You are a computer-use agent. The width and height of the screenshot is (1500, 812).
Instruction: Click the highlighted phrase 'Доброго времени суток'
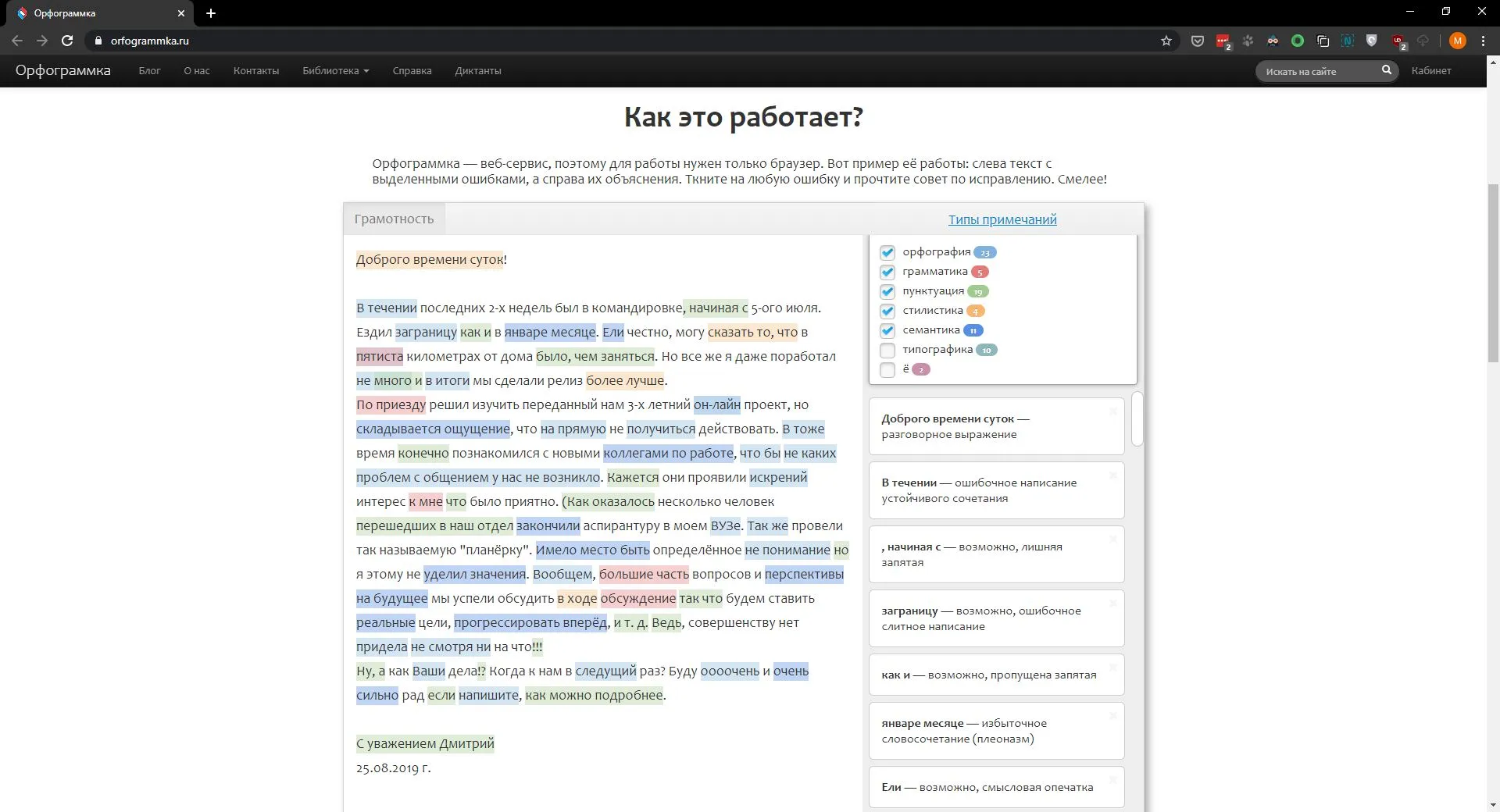click(430, 259)
